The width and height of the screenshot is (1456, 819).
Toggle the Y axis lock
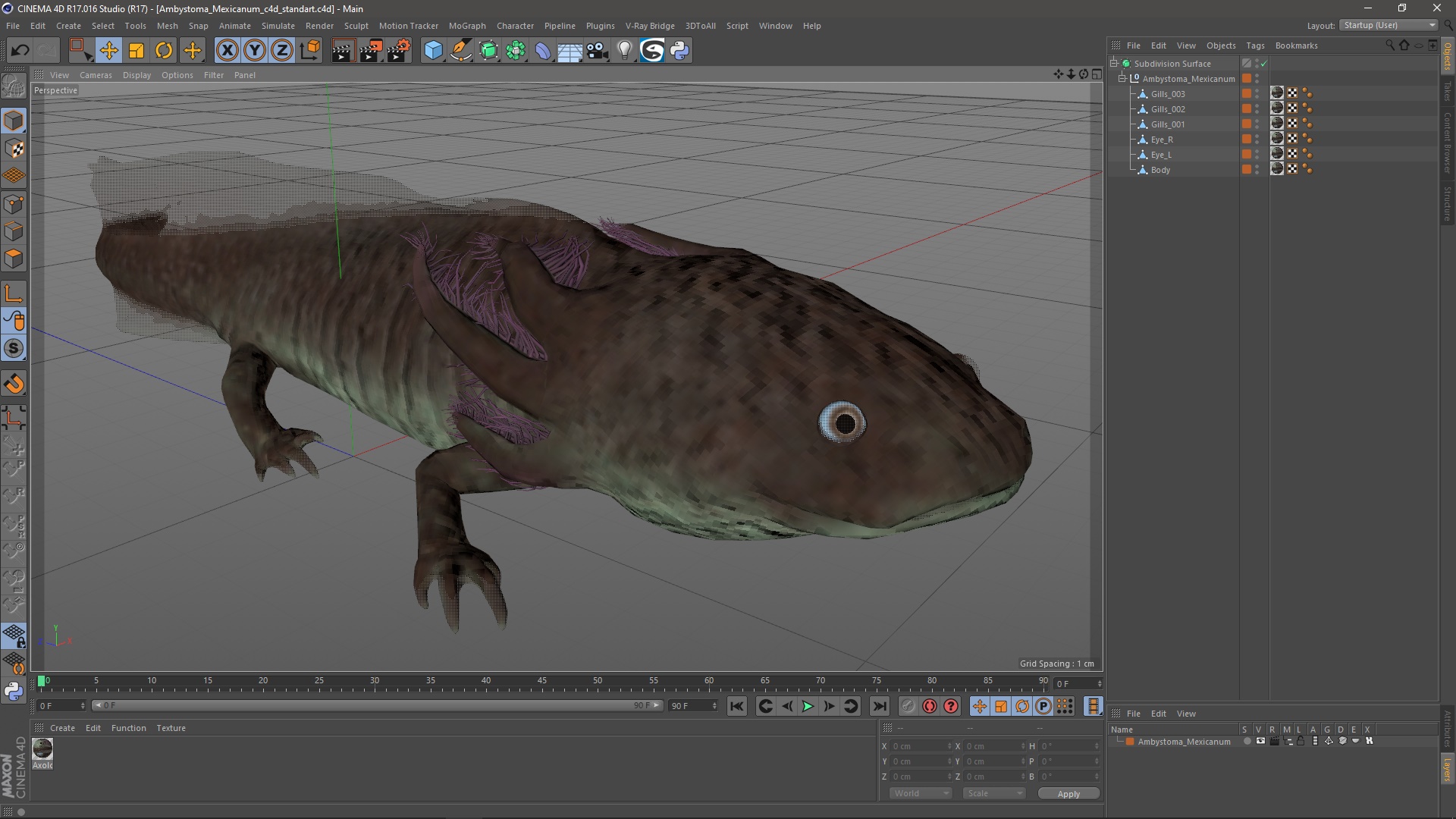(255, 51)
